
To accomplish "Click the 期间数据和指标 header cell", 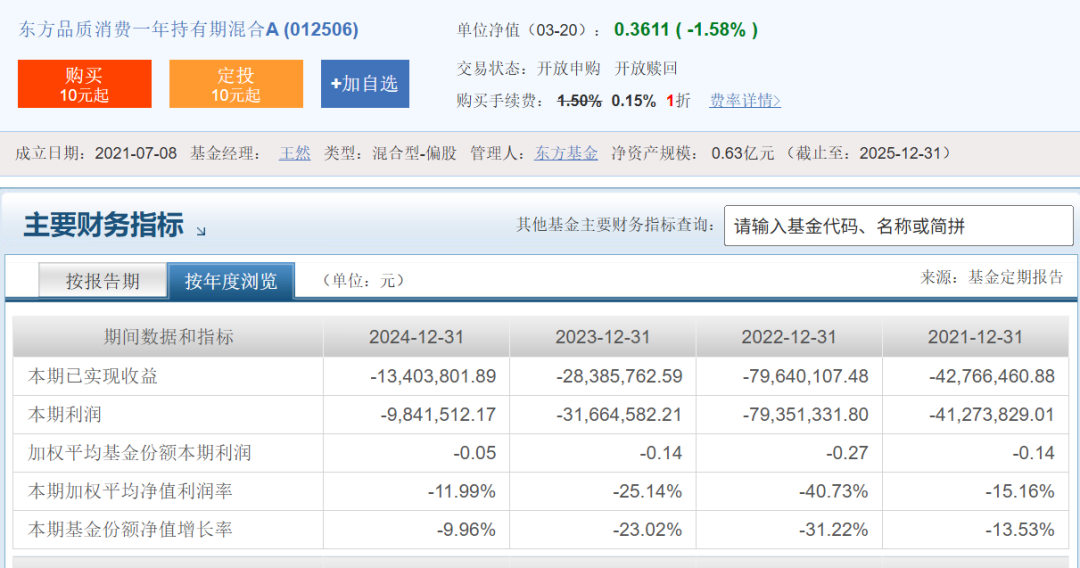I will [168, 337].
